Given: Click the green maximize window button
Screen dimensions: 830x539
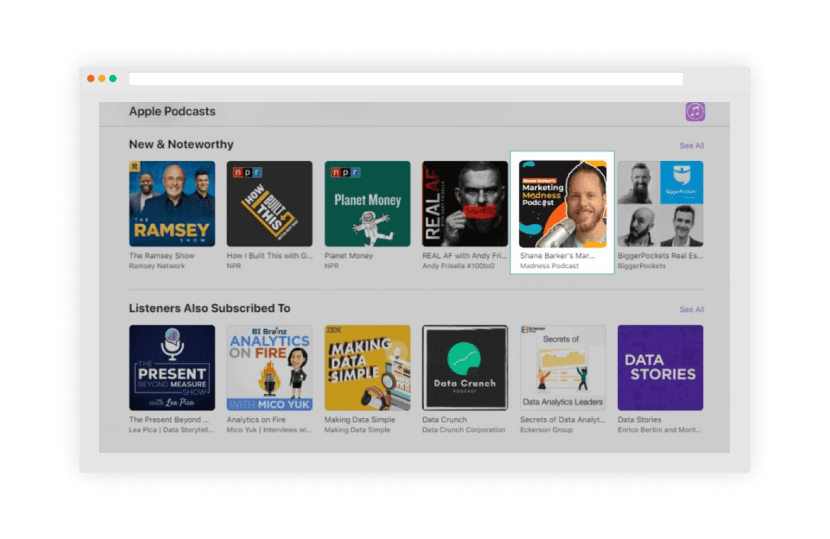Looking at the screenshot, I should coord(113,79).
